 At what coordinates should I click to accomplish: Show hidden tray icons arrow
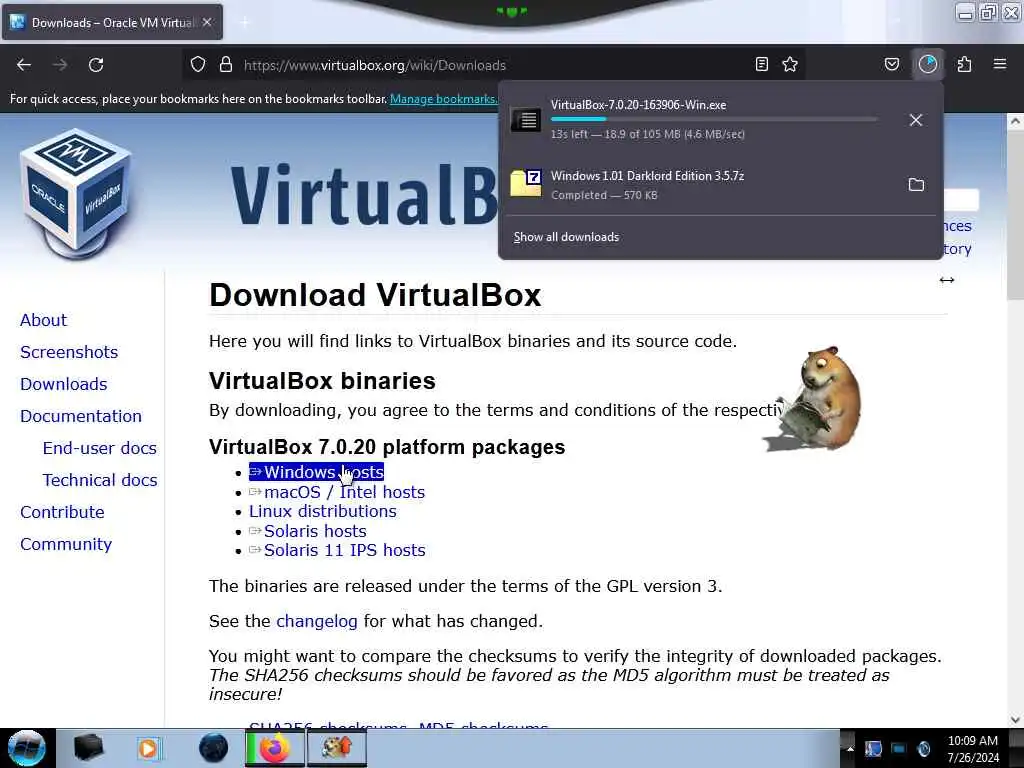[x=850, y=749]
